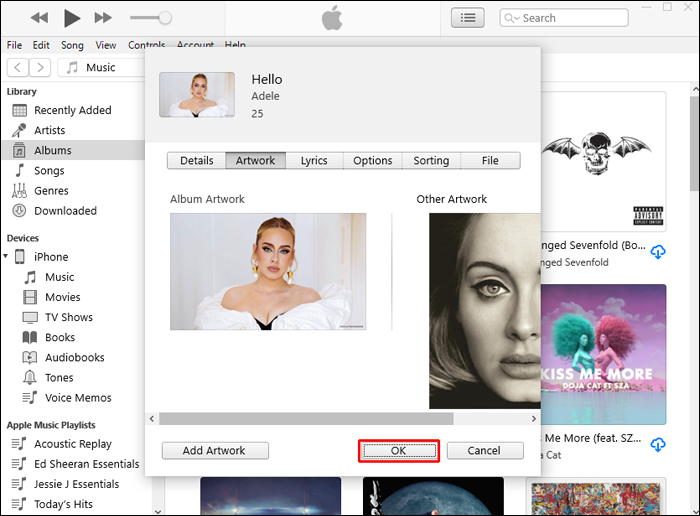Open iPhone Voice Memos icon
The height and width of the screenshot is (516, 700).
point(30,398)
